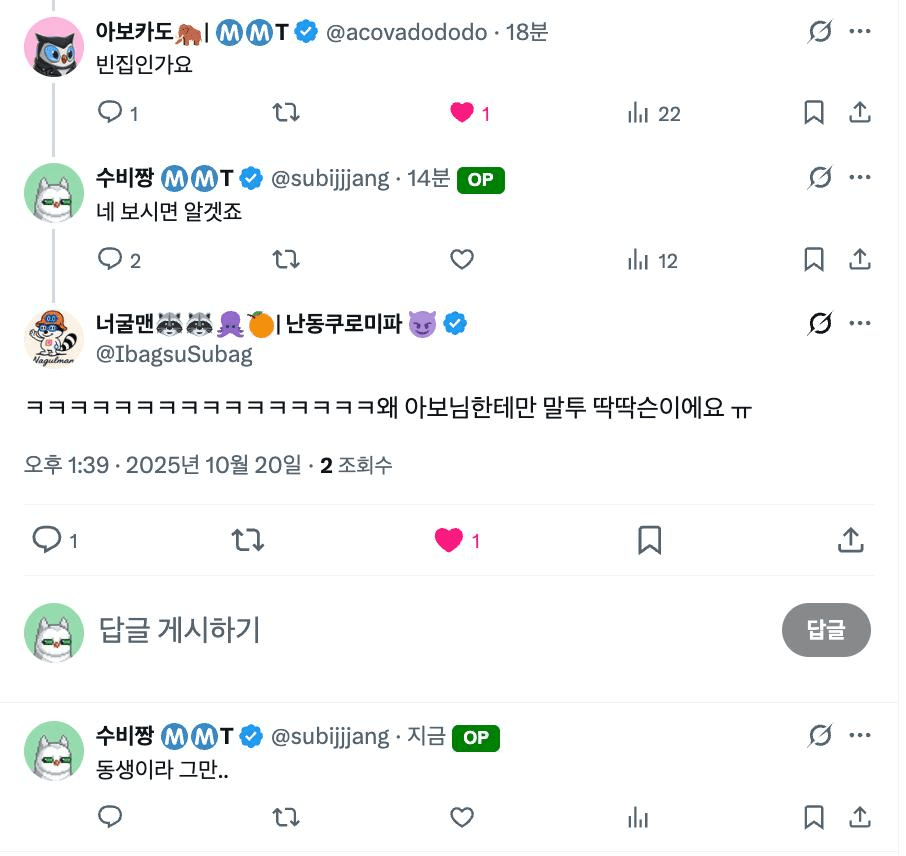Open more options for 아보카도's tweet
906x856 pixels.
(x=860, y=32)
